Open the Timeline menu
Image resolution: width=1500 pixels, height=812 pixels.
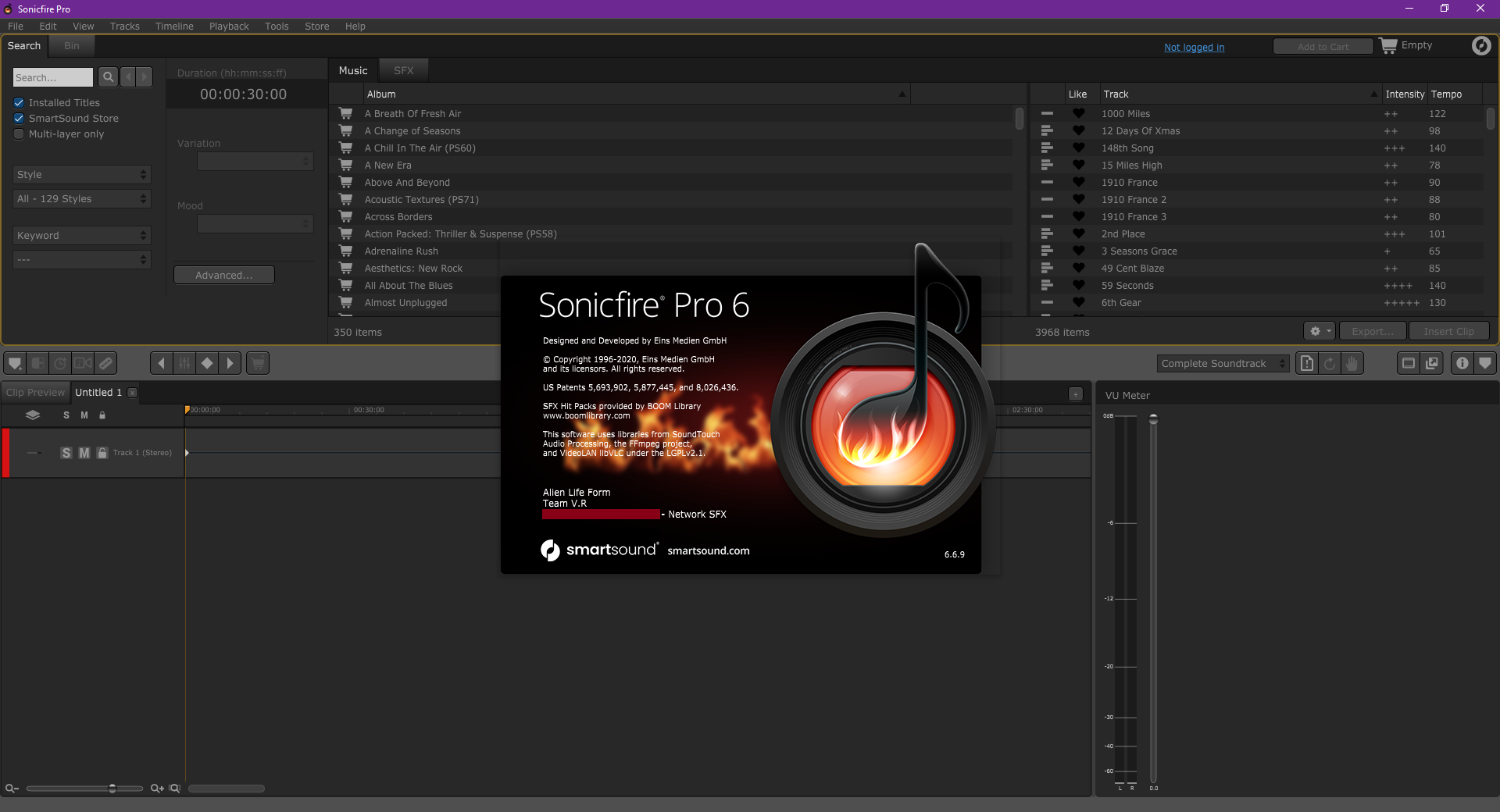(174, 26)
